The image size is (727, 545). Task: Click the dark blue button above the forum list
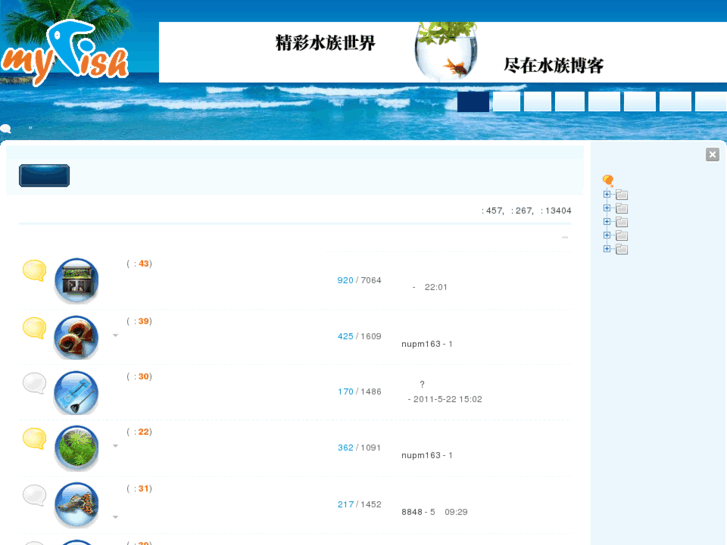(x=45, y=175)
